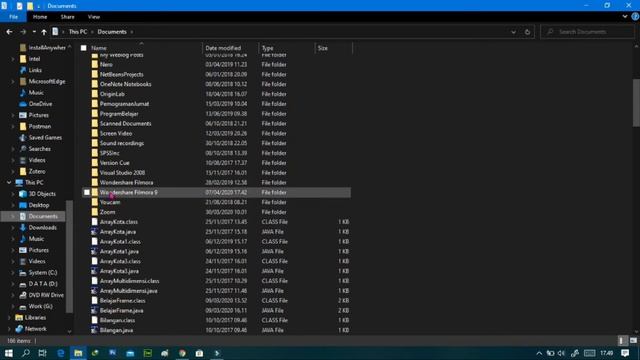Open Intel in the navigation pane
The height and width of the screenshot is (360, 640).
pyautogui.click(x=34, y=59)
